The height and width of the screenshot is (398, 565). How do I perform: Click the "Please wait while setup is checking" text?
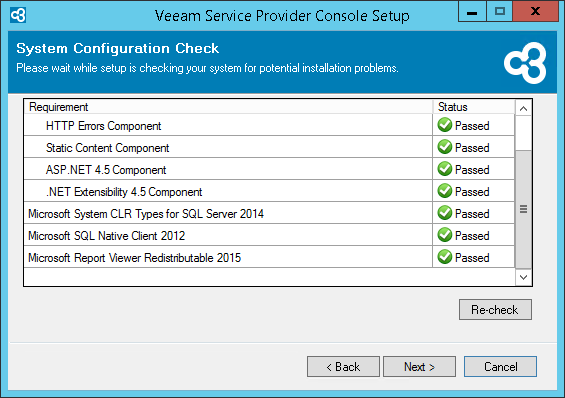coord(207,68)
